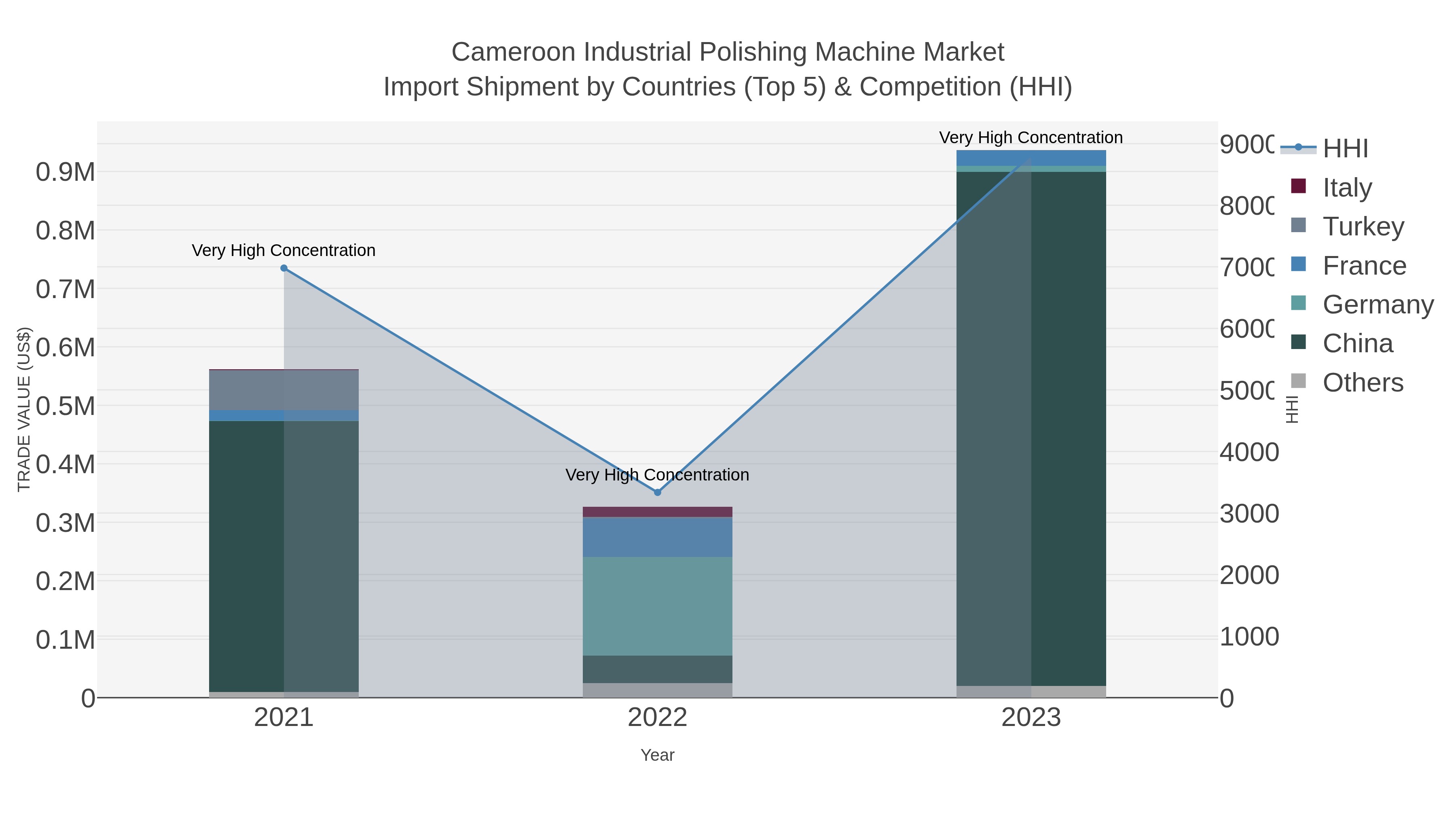The height and width of the screenshot is (819, 1456).
Task: Click the 1000 HHI axis tick label
Action: 1249,637
